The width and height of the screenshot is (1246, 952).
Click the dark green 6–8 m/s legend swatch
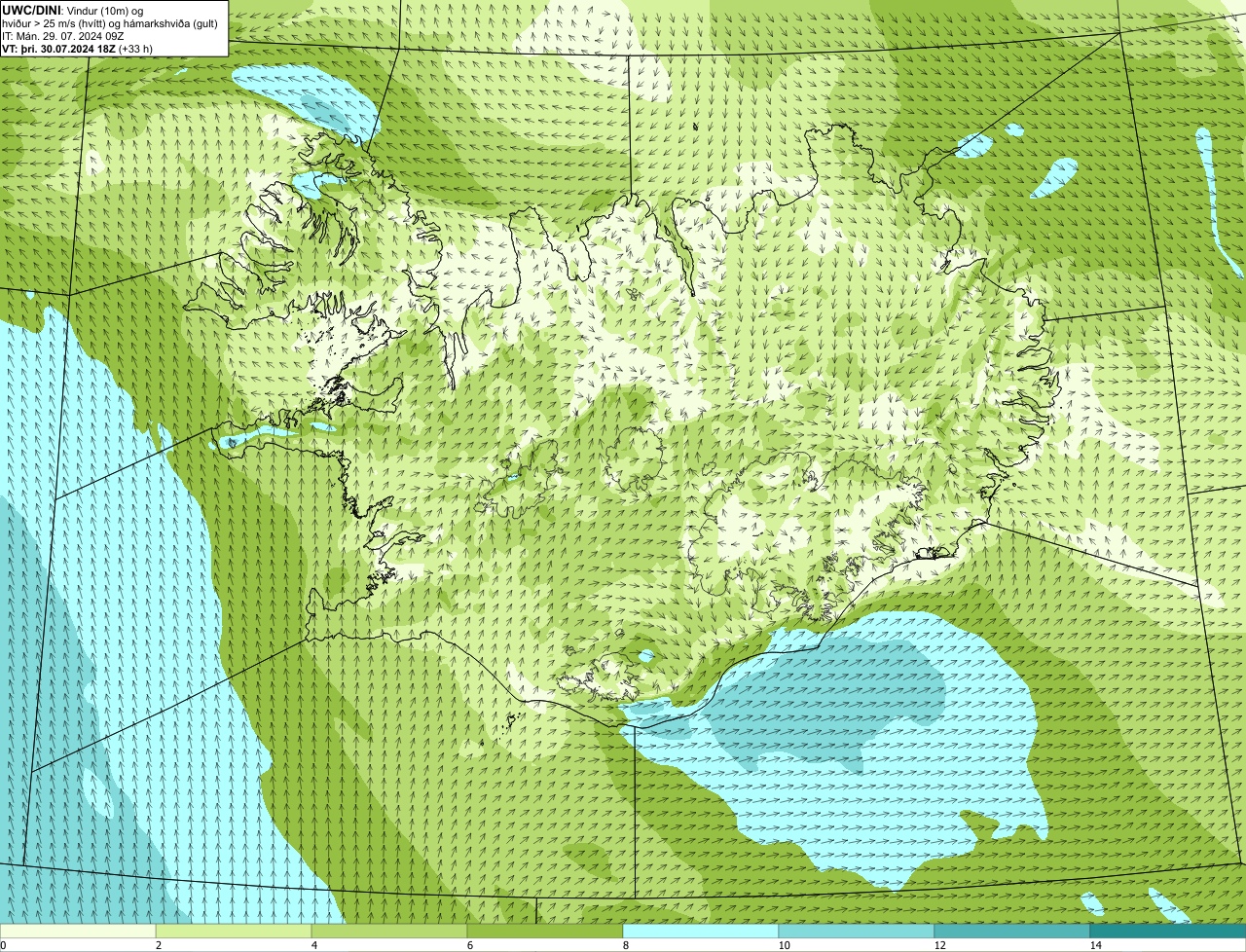(x=545, y=932)
